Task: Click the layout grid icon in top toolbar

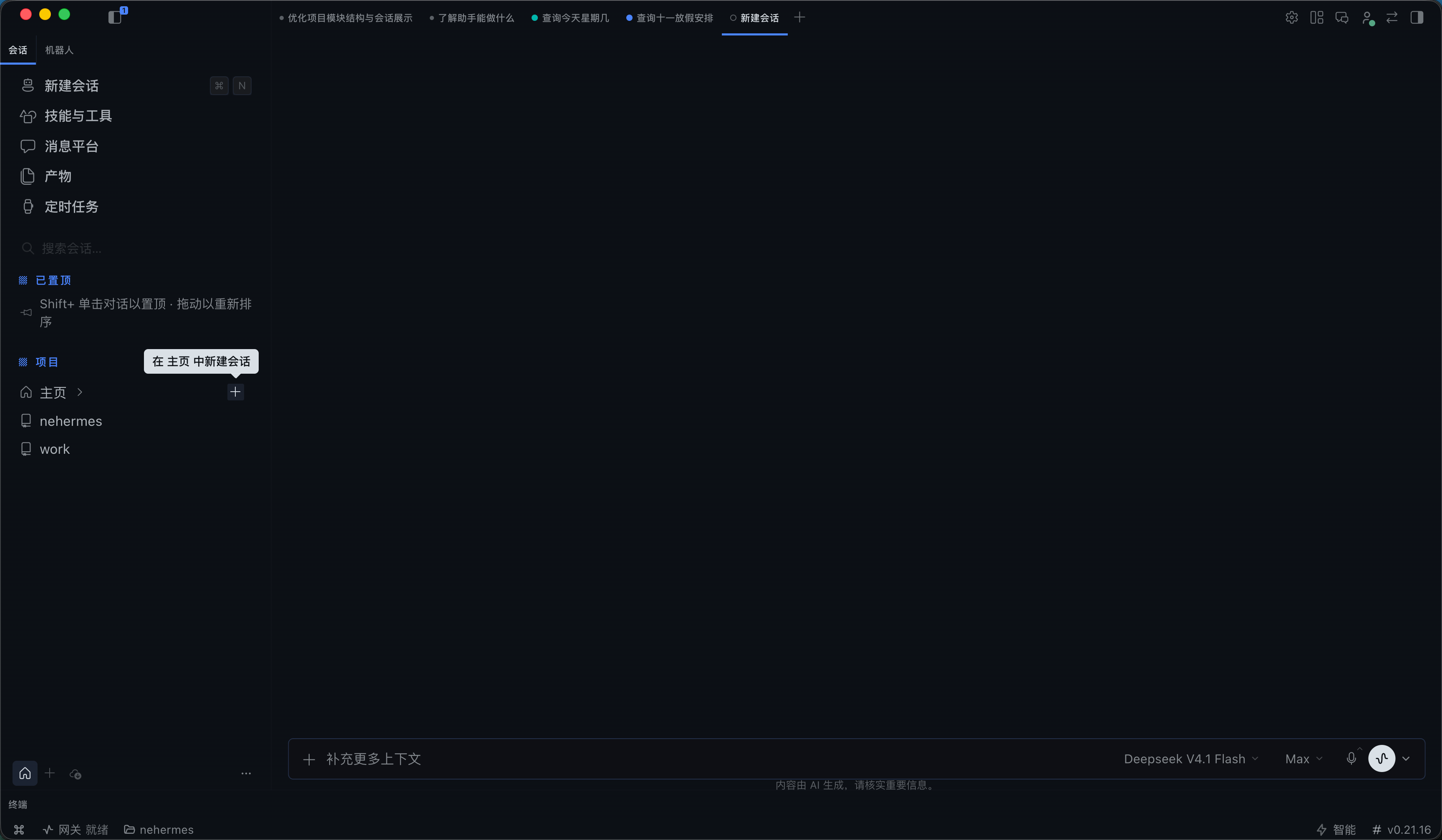Action: coord(1317,18)
